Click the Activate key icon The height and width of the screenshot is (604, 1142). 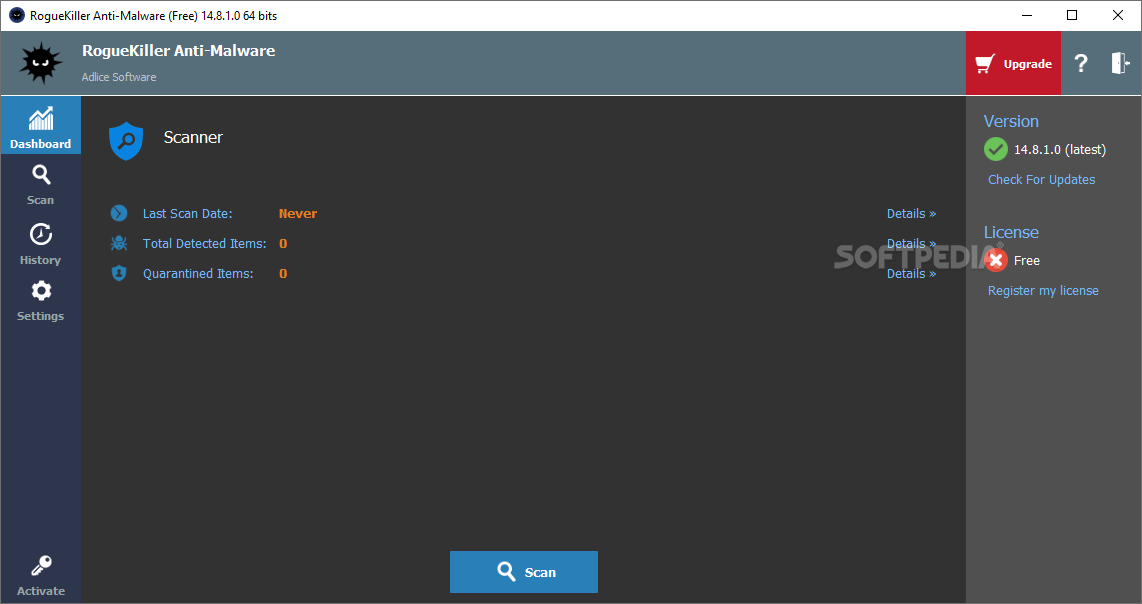(41, 565)
